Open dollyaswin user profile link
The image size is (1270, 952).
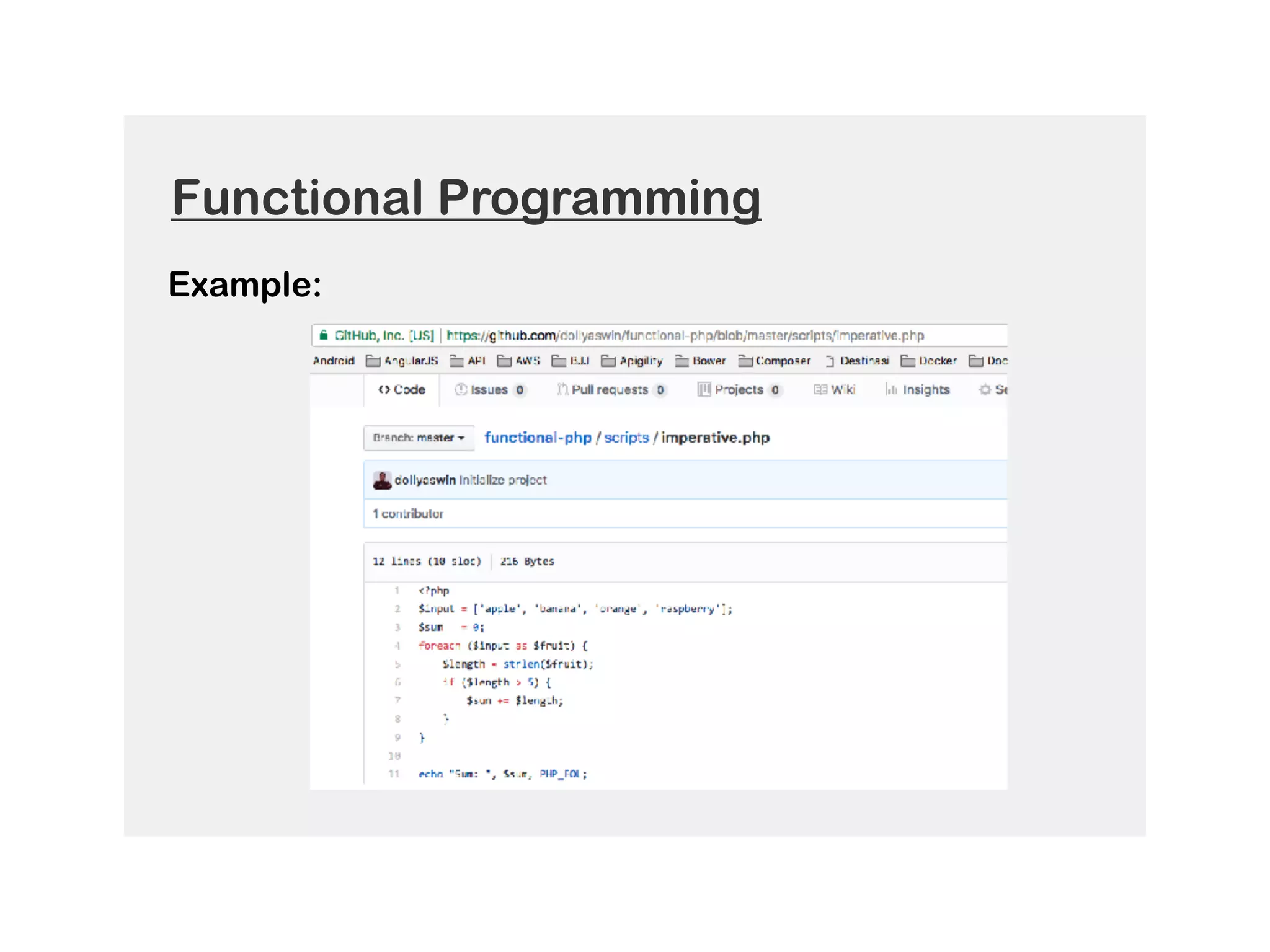pyautogui.click(x=425, y=480)
